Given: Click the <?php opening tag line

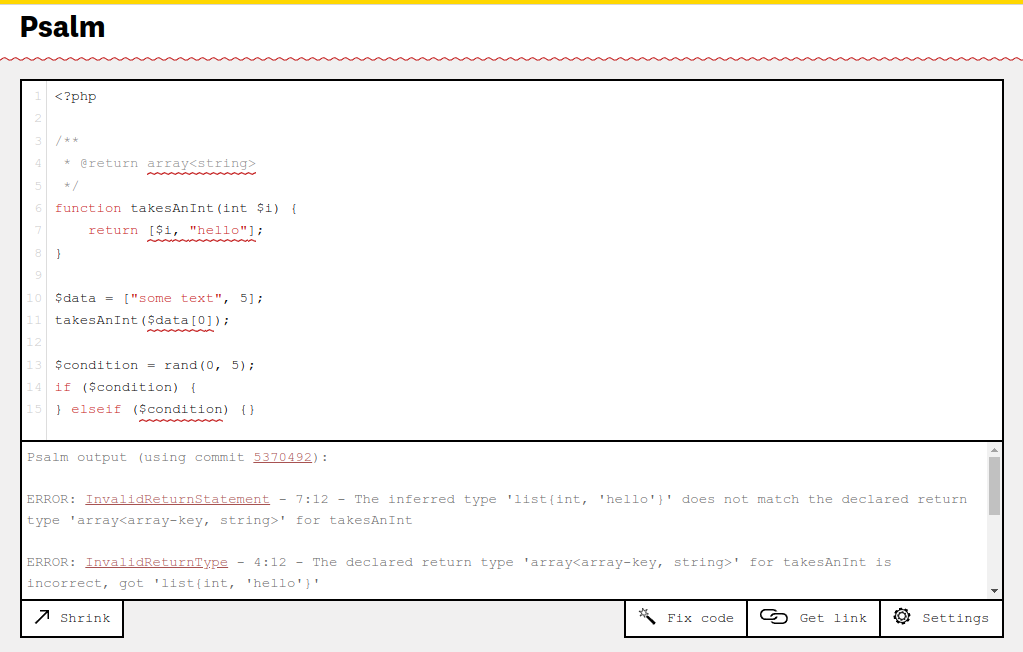Looking at the screenshot, I should pos(76,97).
